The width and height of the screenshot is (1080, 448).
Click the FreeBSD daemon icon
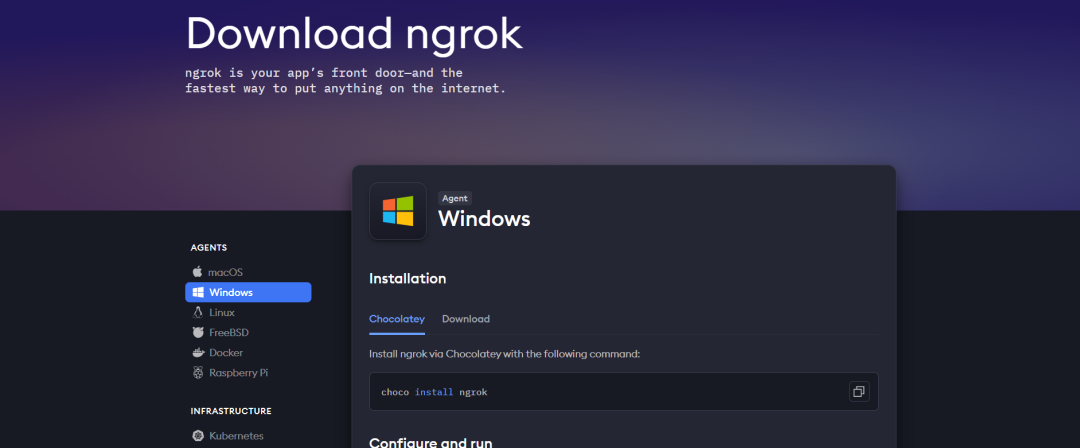point(198,332)
